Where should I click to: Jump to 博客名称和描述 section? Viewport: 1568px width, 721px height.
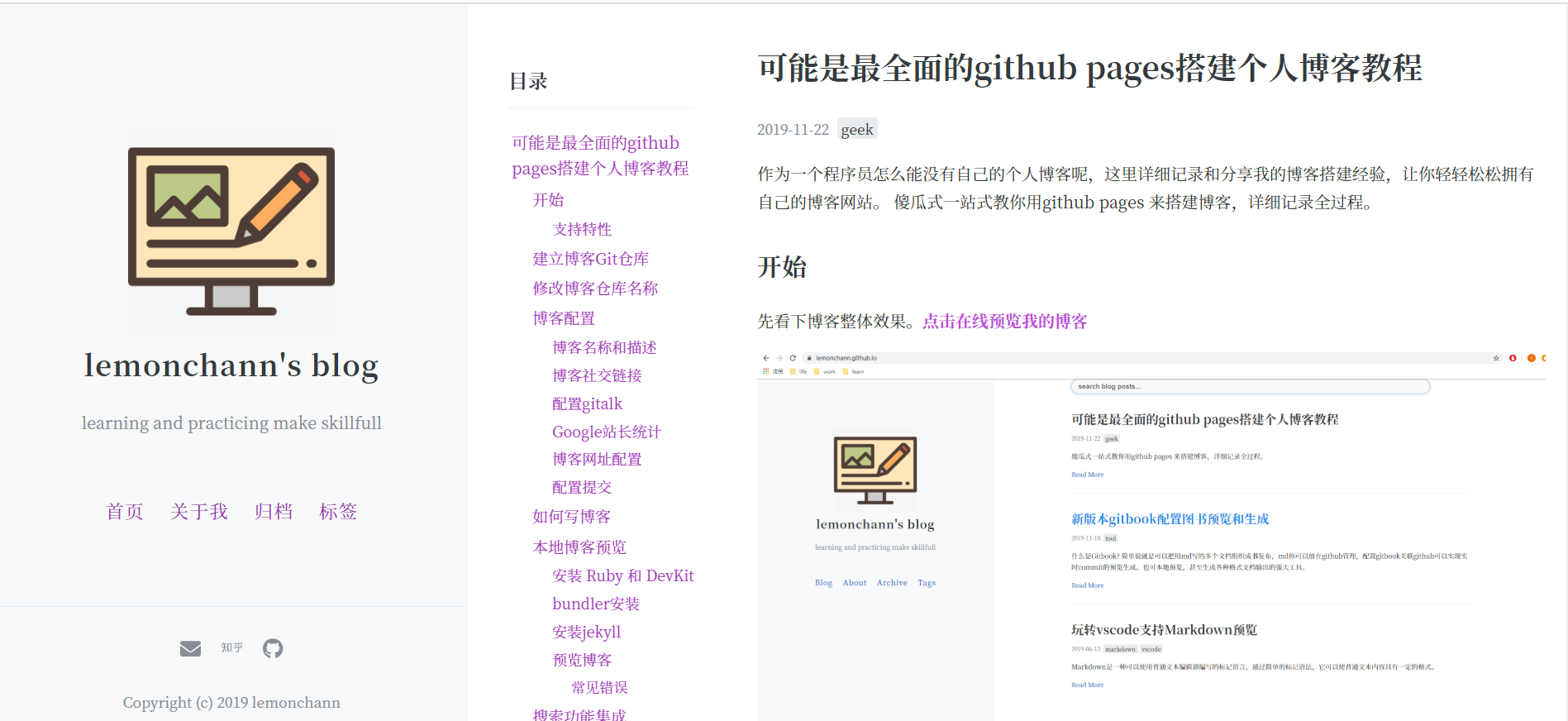point(604,347)
